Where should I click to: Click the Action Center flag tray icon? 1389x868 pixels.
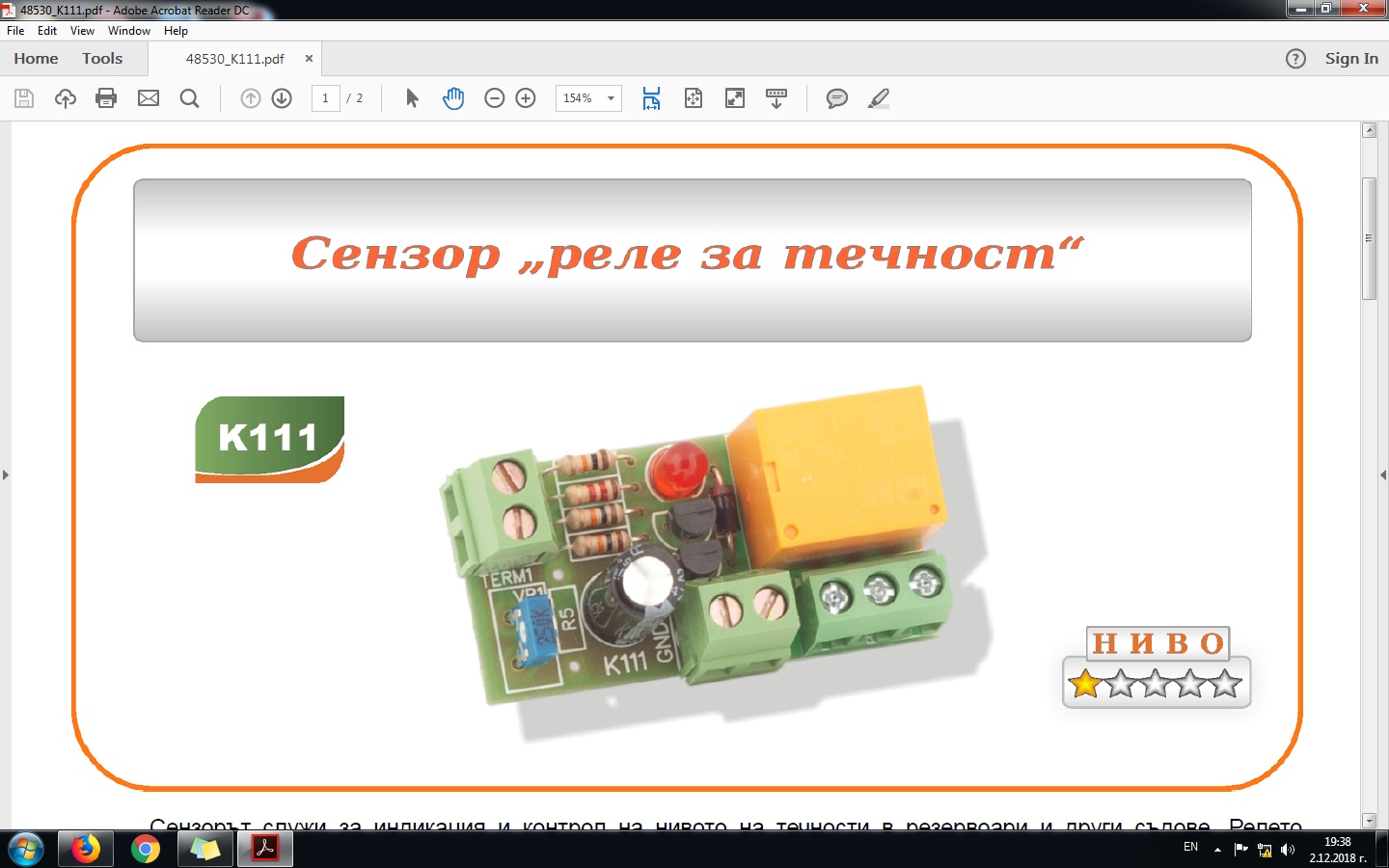(1241, 850)
